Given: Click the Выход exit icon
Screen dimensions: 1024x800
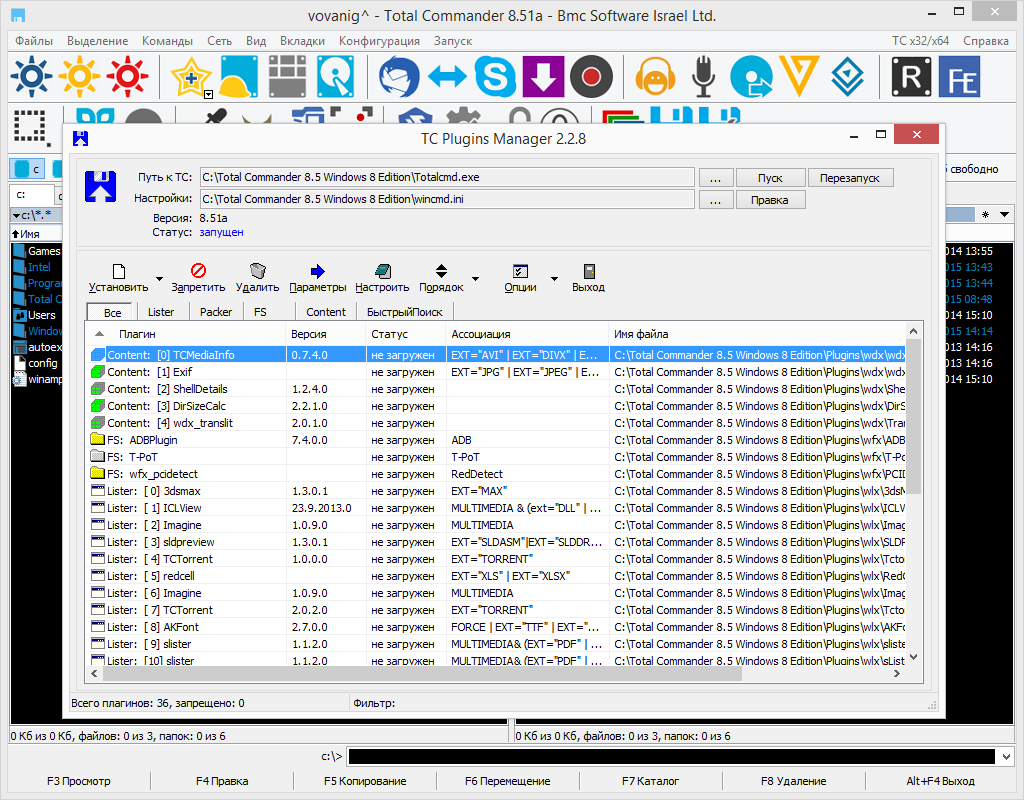Looking at the screenshot, I should click(x=588, y=271).
